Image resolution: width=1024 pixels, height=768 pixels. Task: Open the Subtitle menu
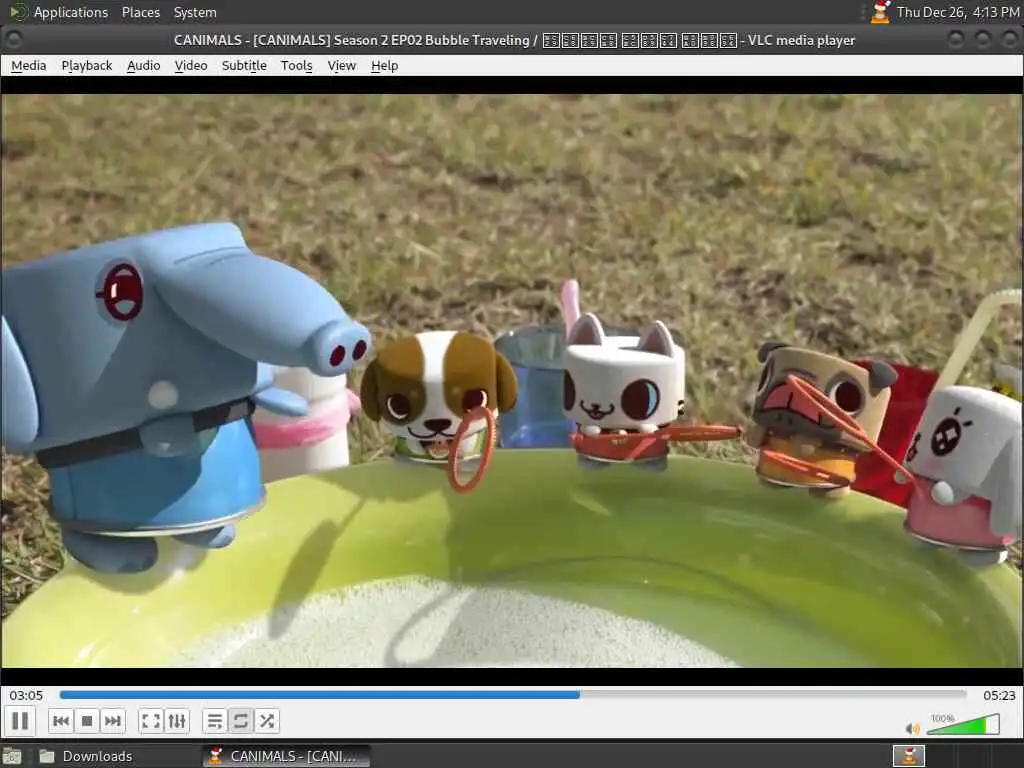tap(244, 65)
